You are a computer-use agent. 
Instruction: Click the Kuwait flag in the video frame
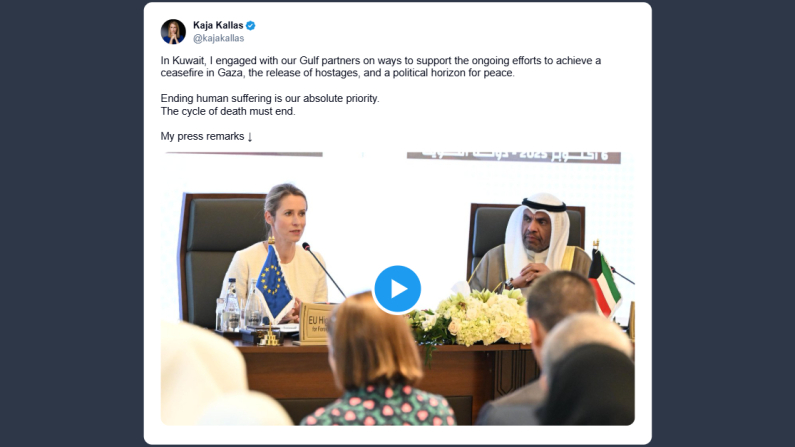tap(604, 283)
